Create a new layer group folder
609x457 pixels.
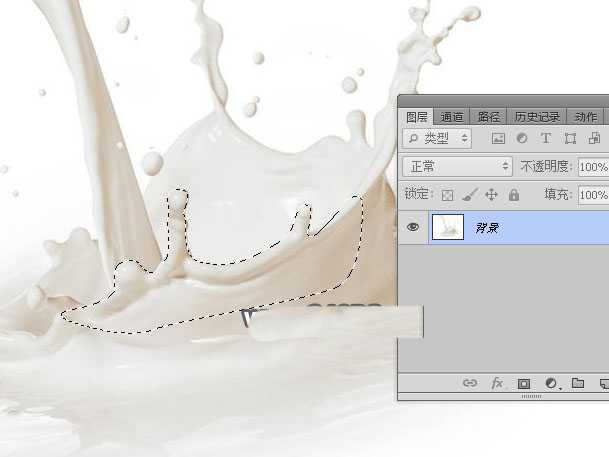pos(578,383)
